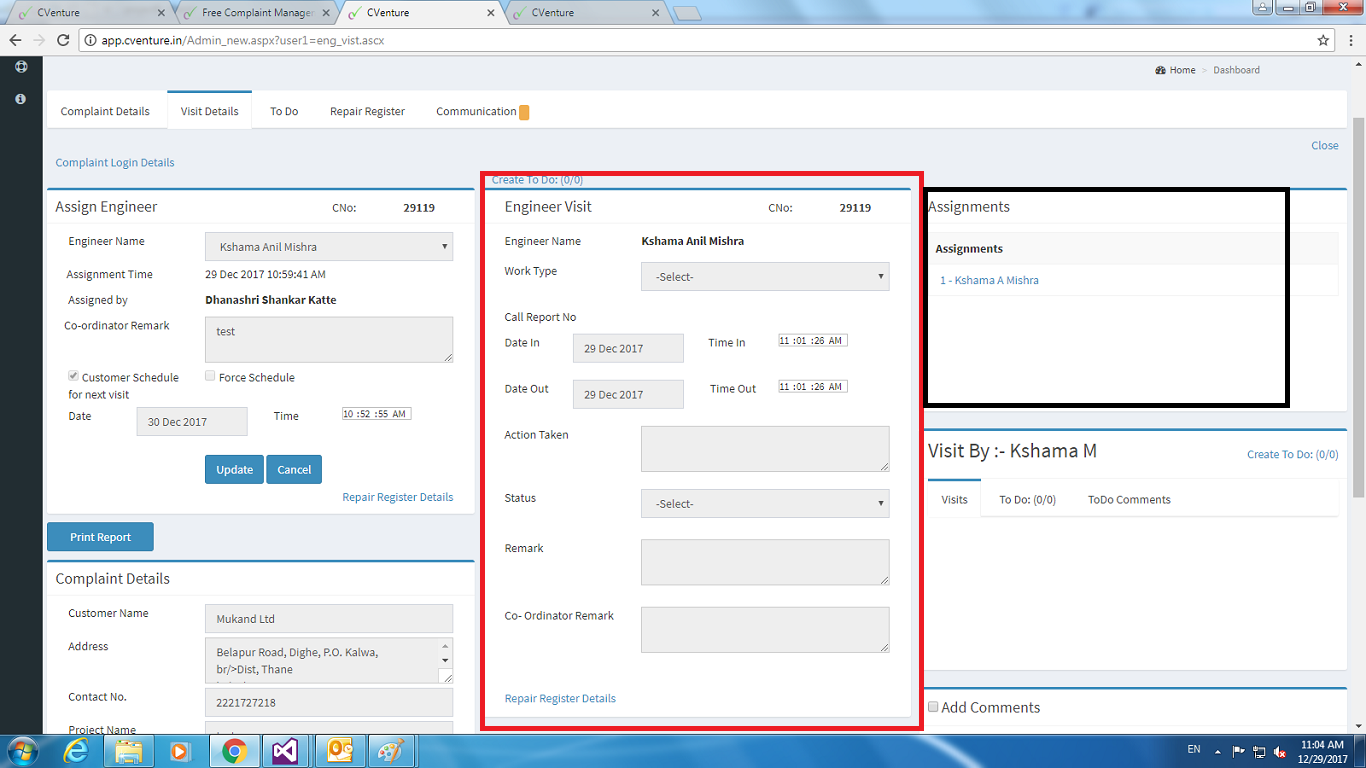Open ToDo Comments sub-tab
Viewport: 1366px width, 768px height.
tap(1129, 499)
